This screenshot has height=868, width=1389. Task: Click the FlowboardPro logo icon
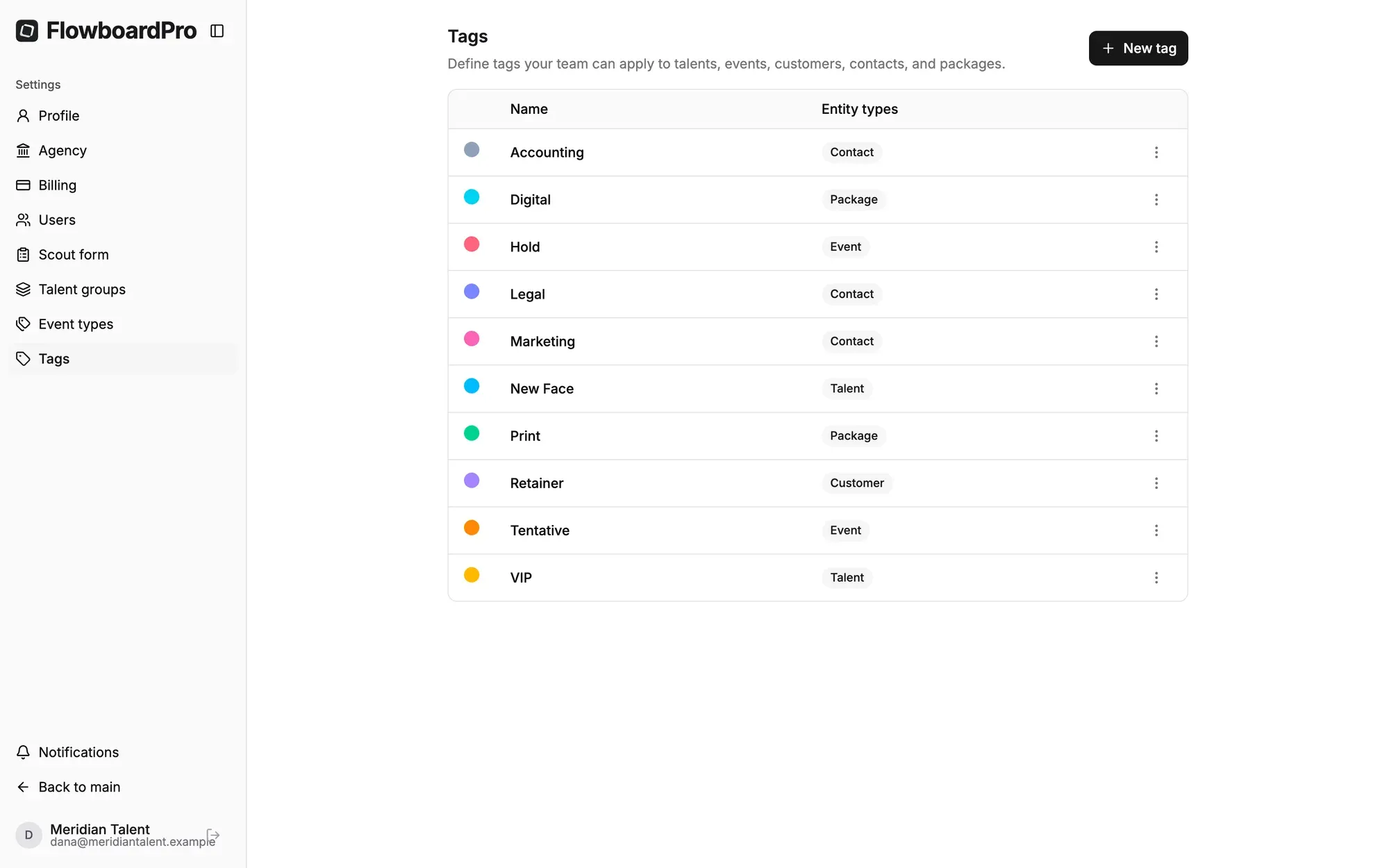coord(27,31)
